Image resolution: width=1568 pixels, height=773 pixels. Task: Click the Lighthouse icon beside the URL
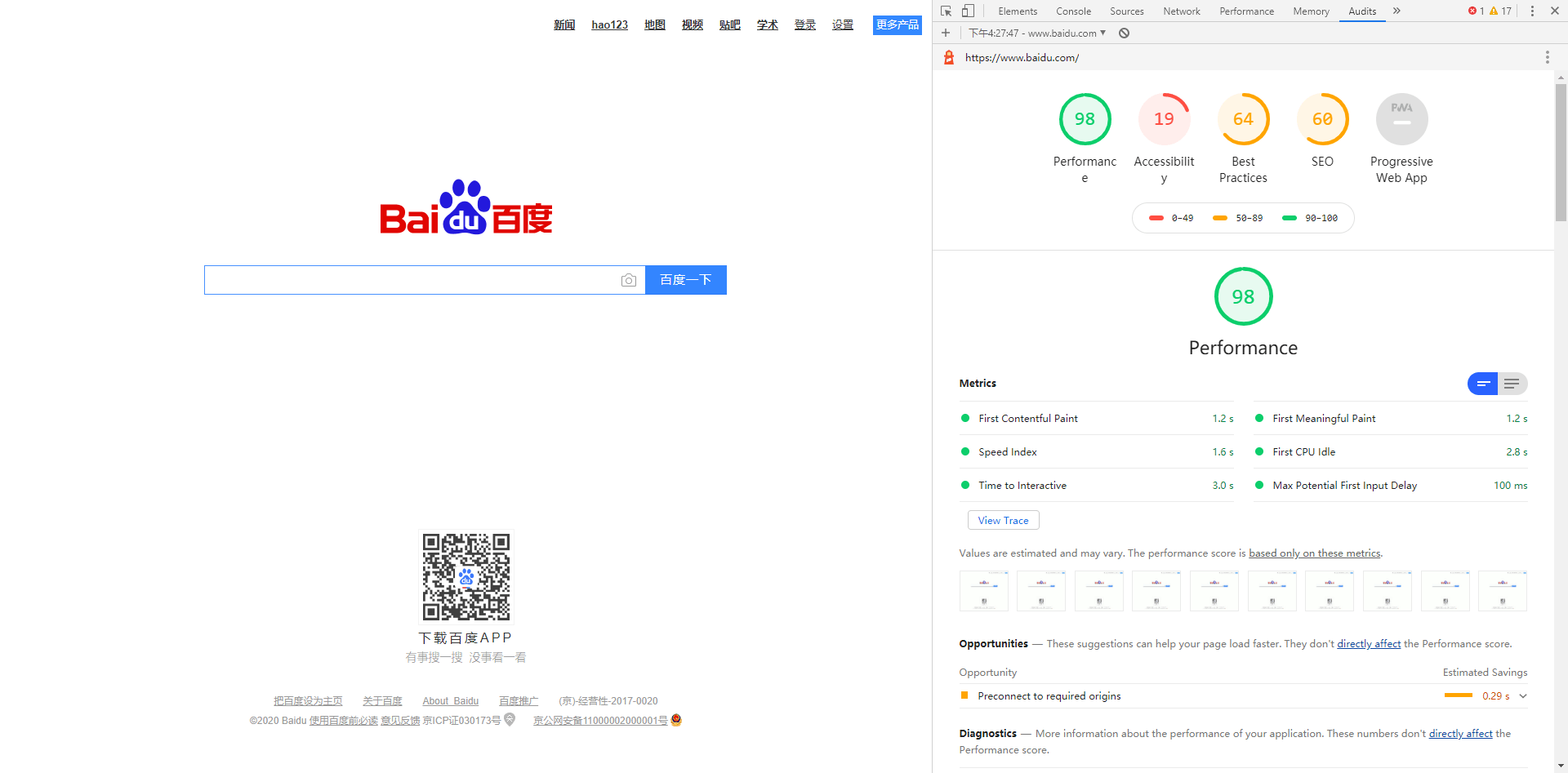tap(949, 57)
